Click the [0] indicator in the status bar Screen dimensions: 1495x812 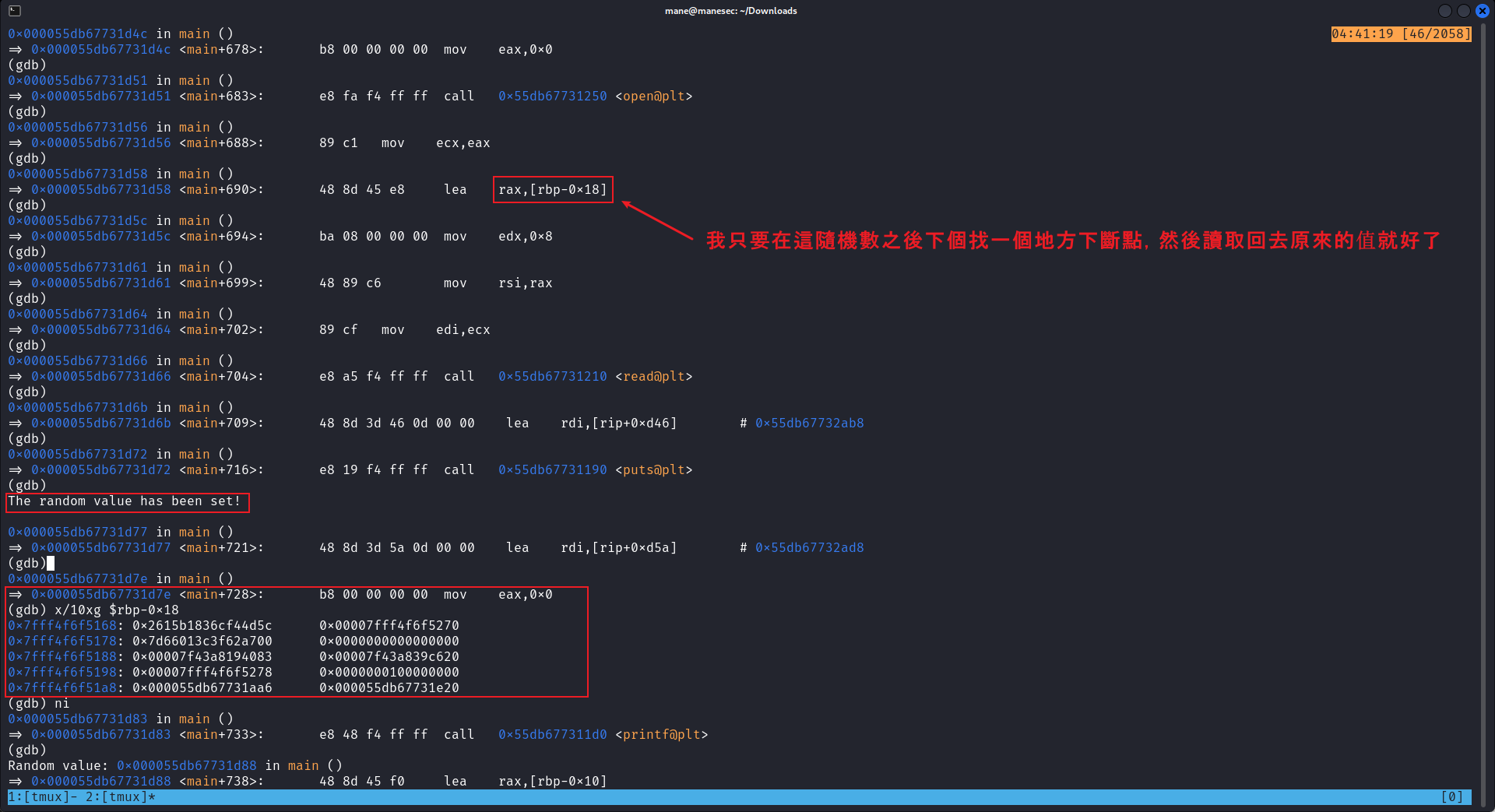pyautogui.click(x=1451, y=796)
